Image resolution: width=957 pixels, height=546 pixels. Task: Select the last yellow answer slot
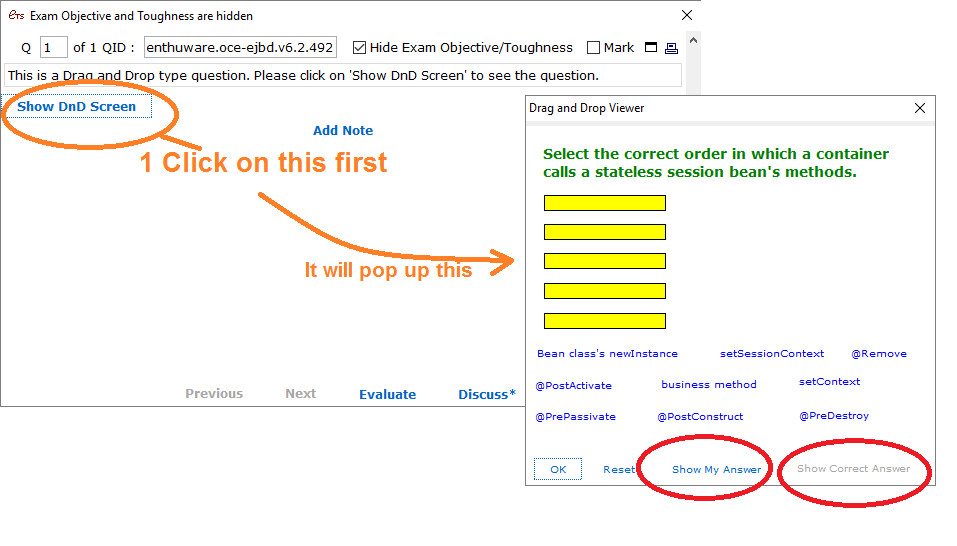[x=604, y=321]
